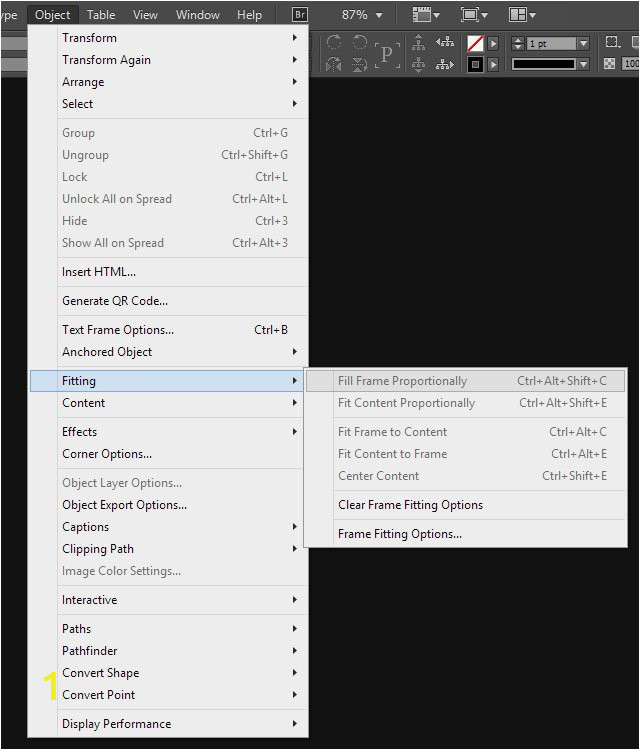Open Adobe Bridge with the Br icon

tap(300, 15)
